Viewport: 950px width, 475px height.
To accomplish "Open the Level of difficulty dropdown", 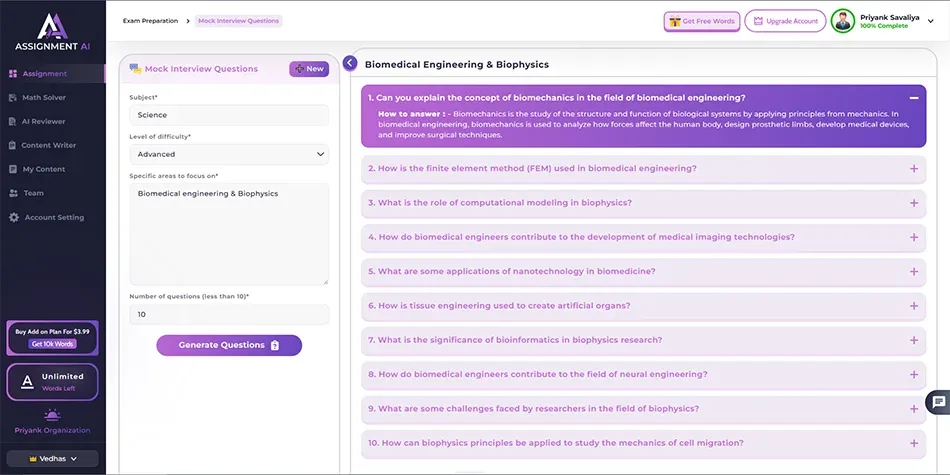I will click(x=229, y=154).
